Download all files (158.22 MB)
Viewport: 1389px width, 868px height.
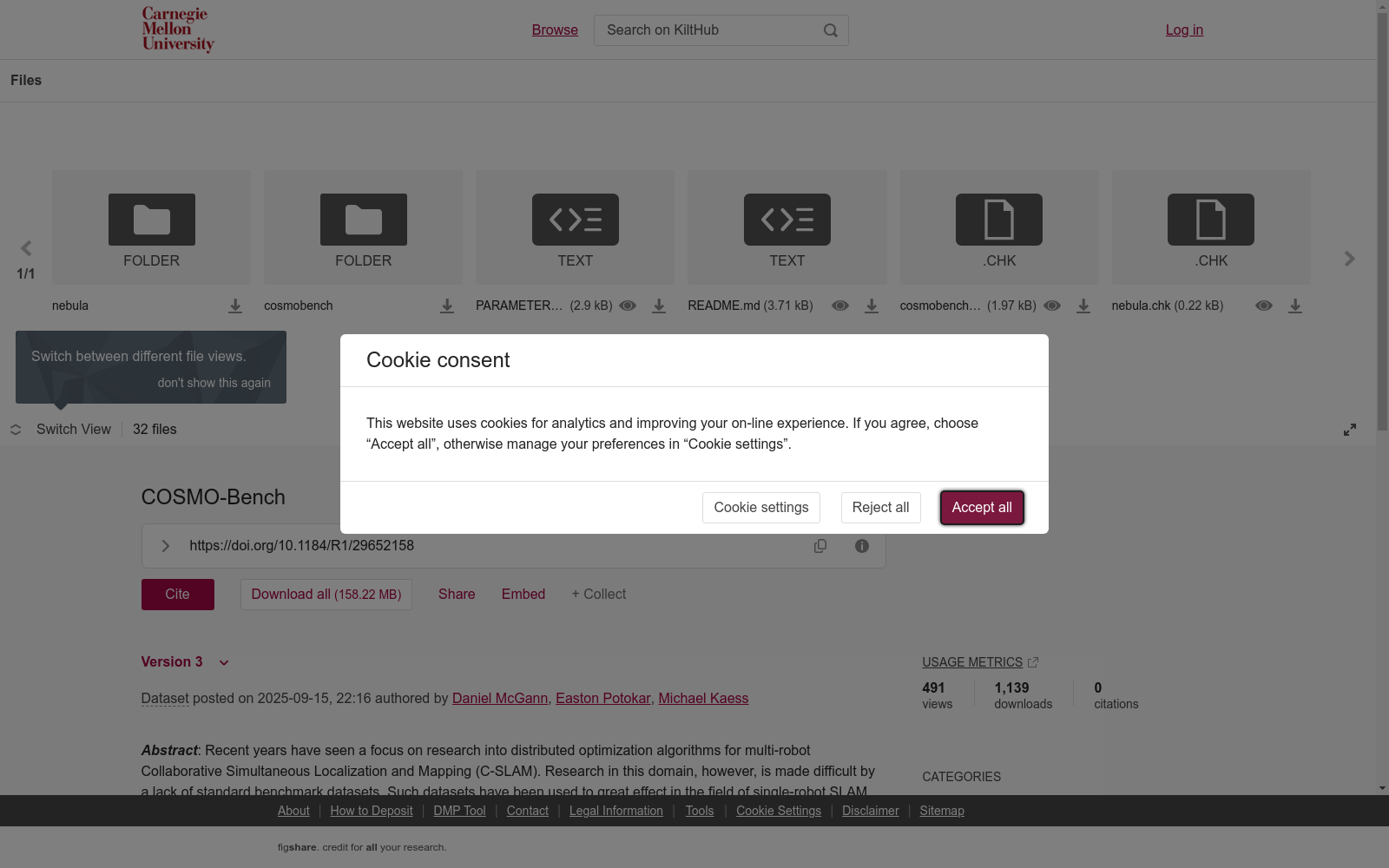point(326,595)
